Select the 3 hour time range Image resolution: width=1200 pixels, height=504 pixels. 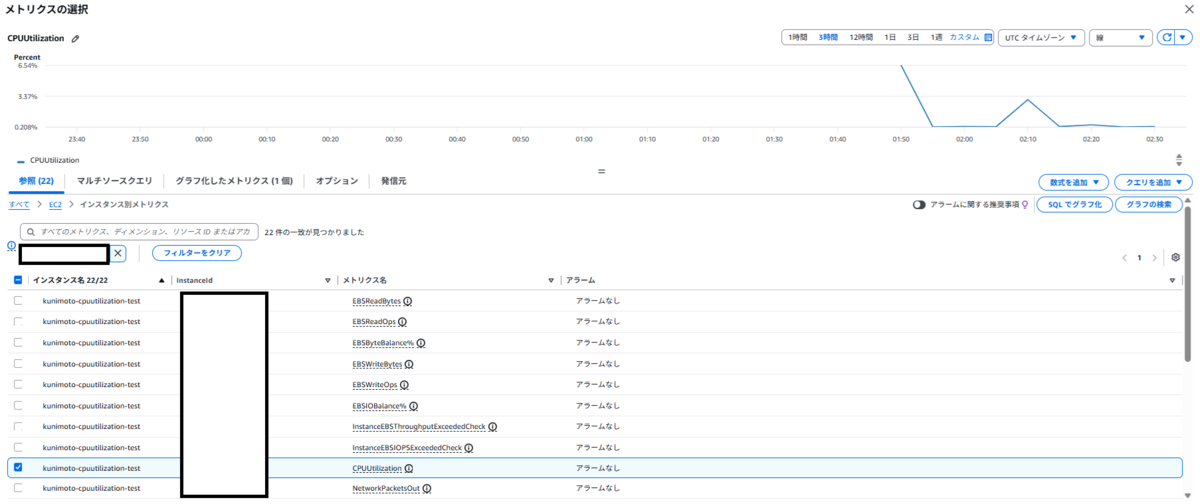tap(828, 37)
